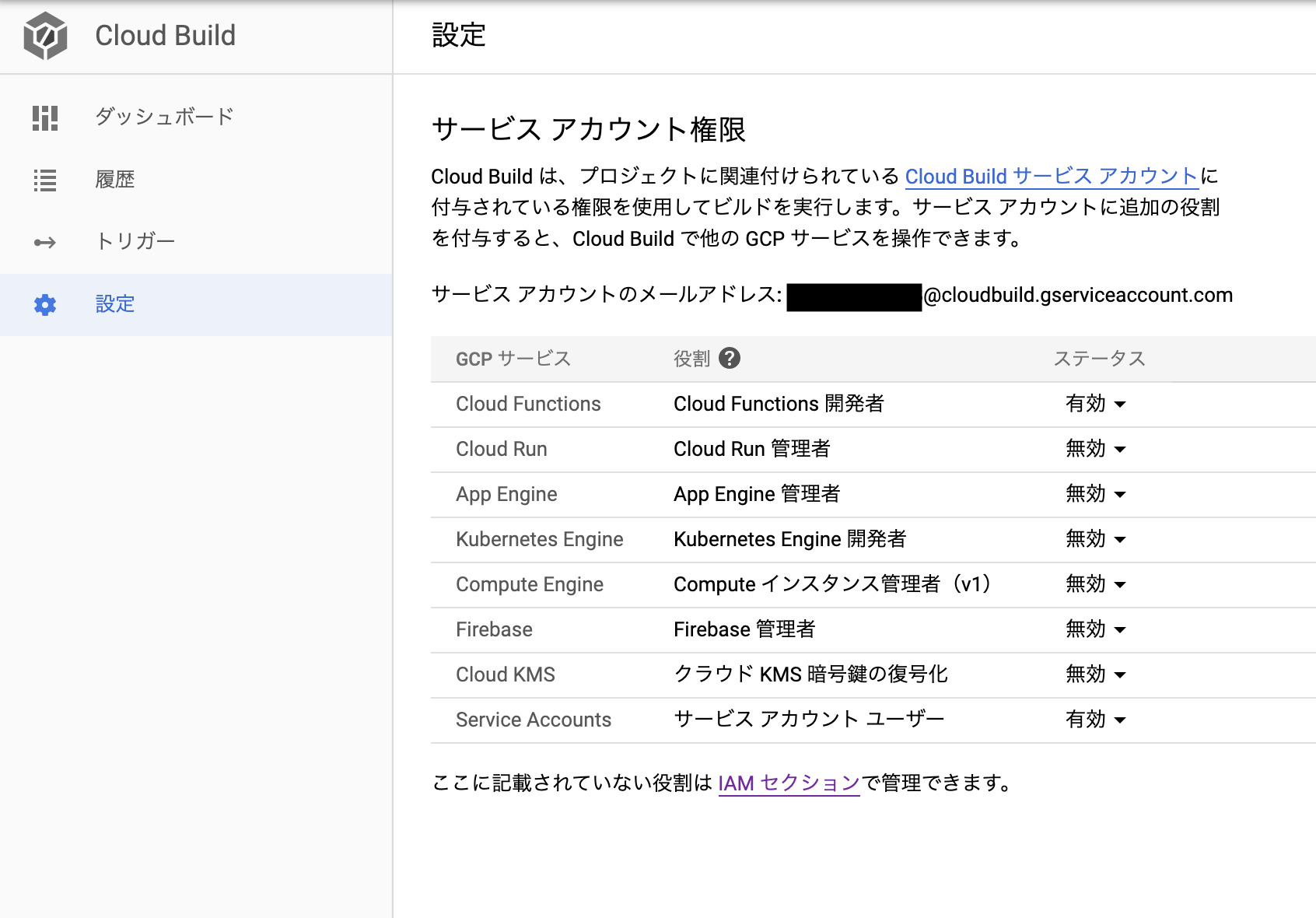Click the blue settings gear icon
Viewport: 1316px width, 918px height.
point(45,305)
